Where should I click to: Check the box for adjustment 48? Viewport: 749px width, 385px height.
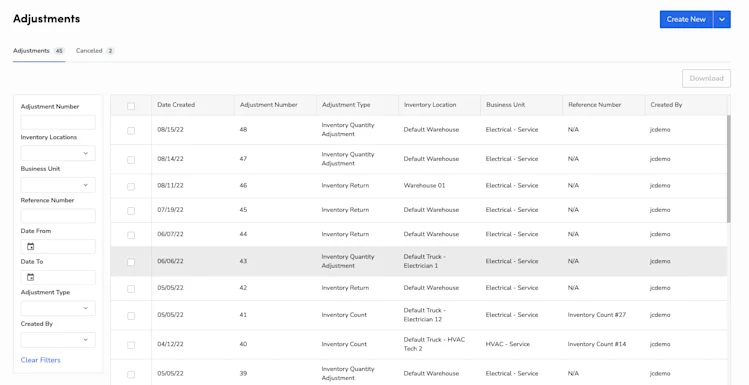click(131, 130)
